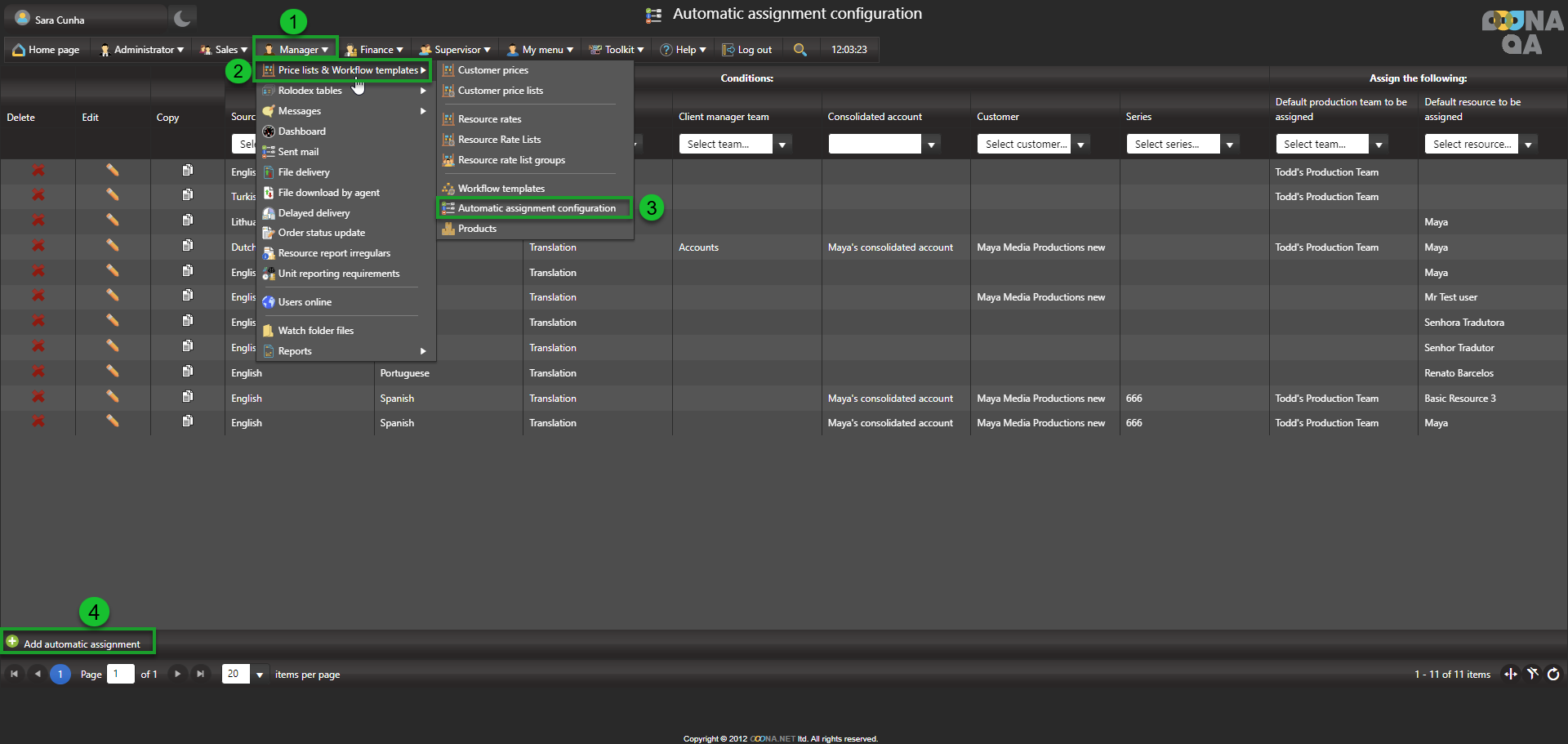Viewport: 1568px width, 744px height.
Task: Open the Finance menu
Action: (x=375, y=50)
